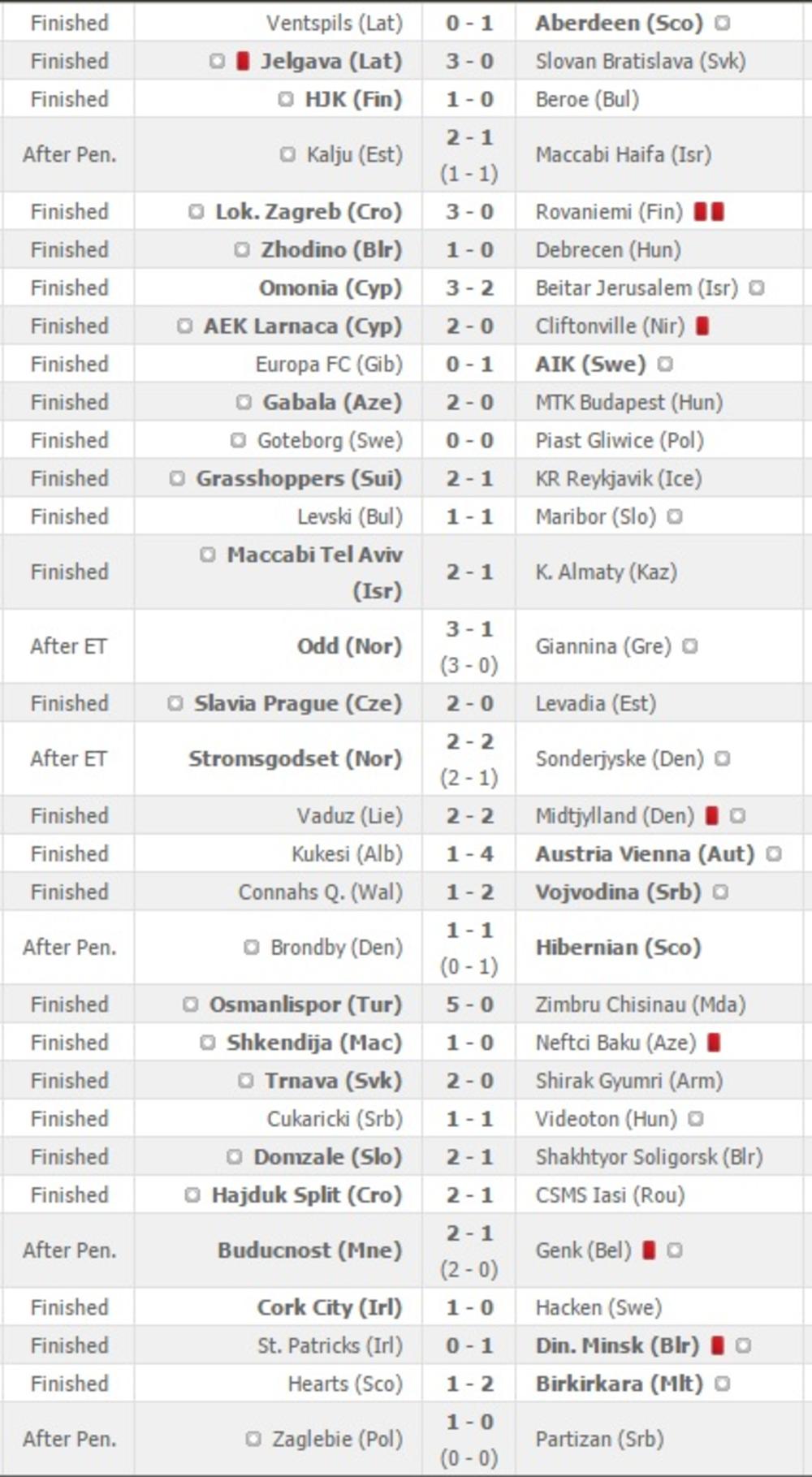Click the double red cards beside Rovaniemi

[708, 212]
